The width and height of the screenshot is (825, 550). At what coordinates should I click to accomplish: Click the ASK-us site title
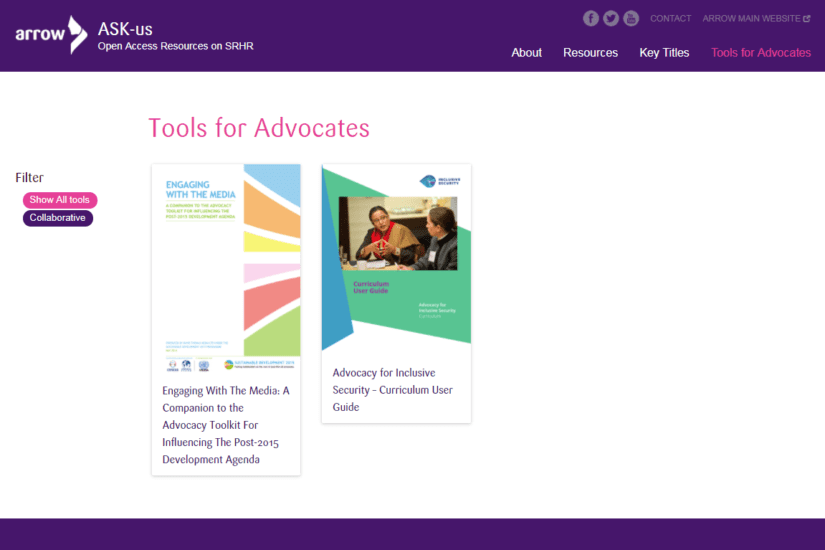(125, 28)
